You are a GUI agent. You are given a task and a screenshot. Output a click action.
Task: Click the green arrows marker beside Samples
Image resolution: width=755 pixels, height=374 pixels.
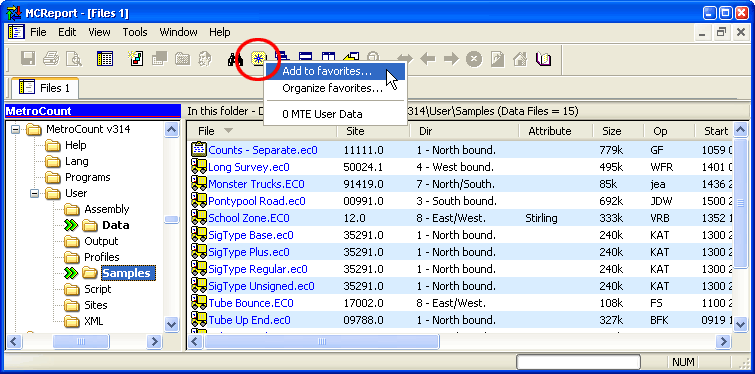[71, 273]
